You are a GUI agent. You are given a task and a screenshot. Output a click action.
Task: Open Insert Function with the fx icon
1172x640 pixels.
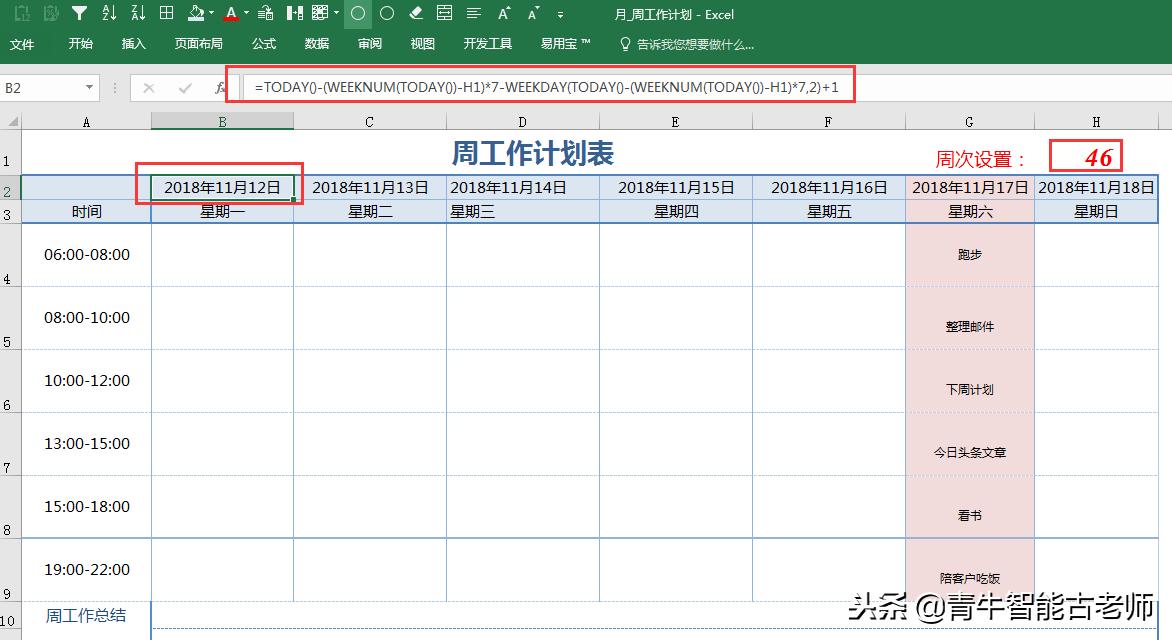220,86
